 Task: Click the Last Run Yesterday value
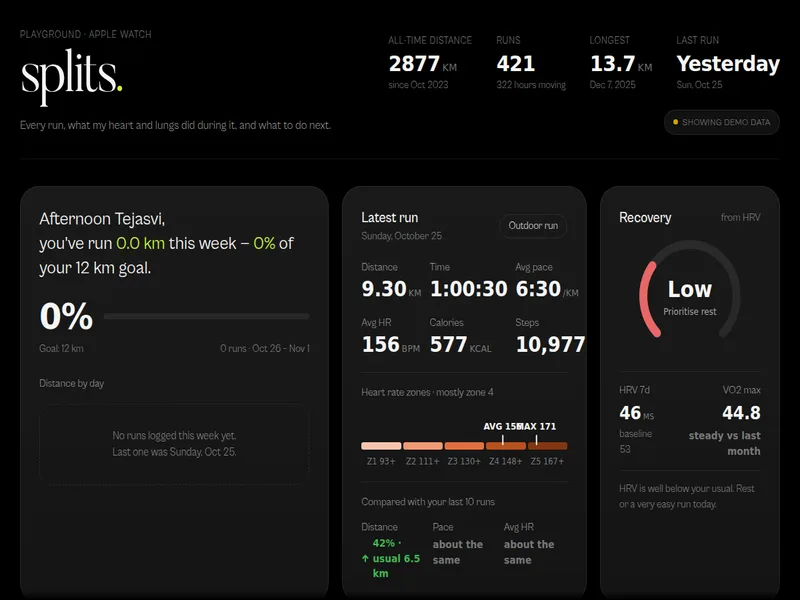point(728,64)
